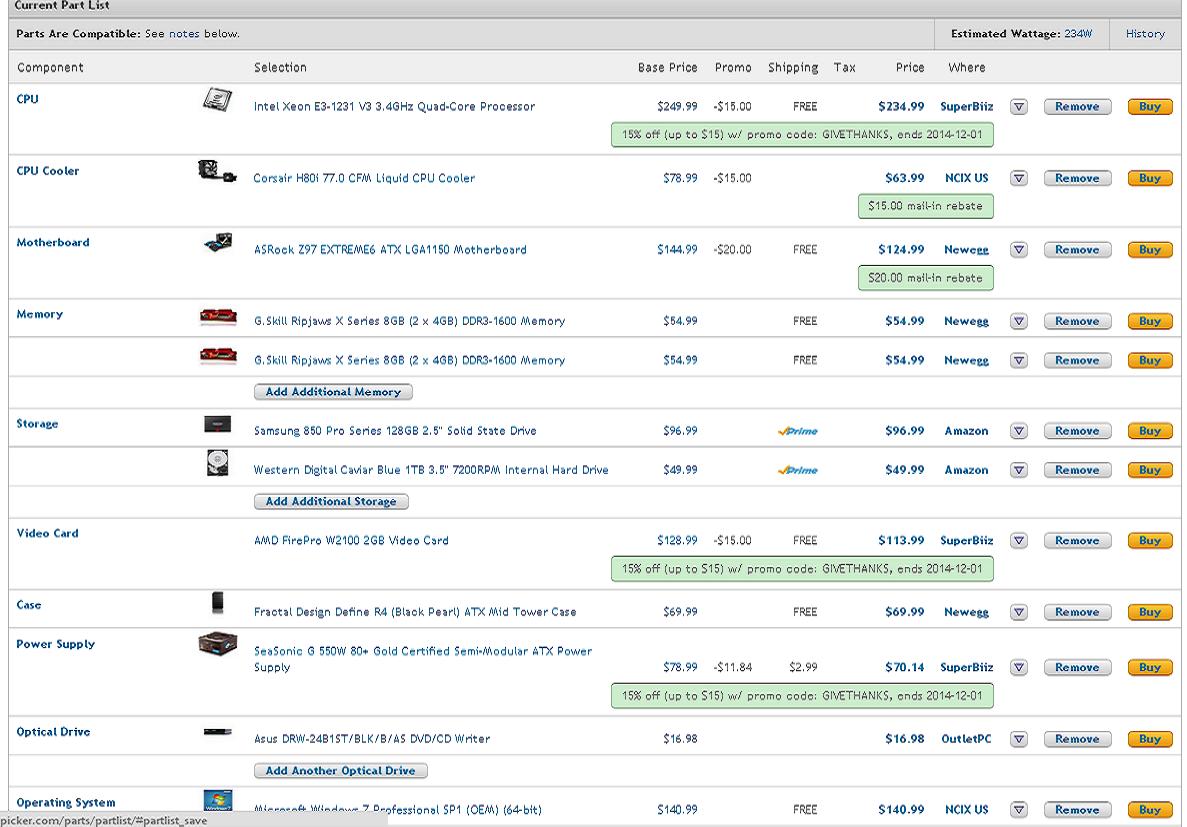1187x827 pixels.
Task: Click the $20.00 mail-in rebate note
Action: tap(926, 278)
